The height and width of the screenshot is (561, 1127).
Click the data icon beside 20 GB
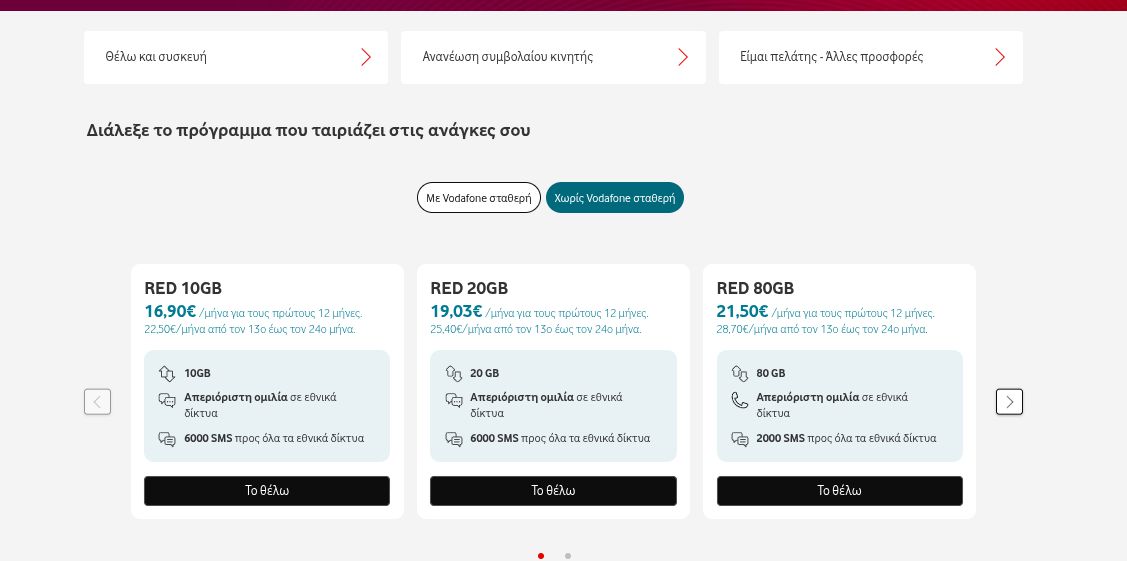coord(453,374)
